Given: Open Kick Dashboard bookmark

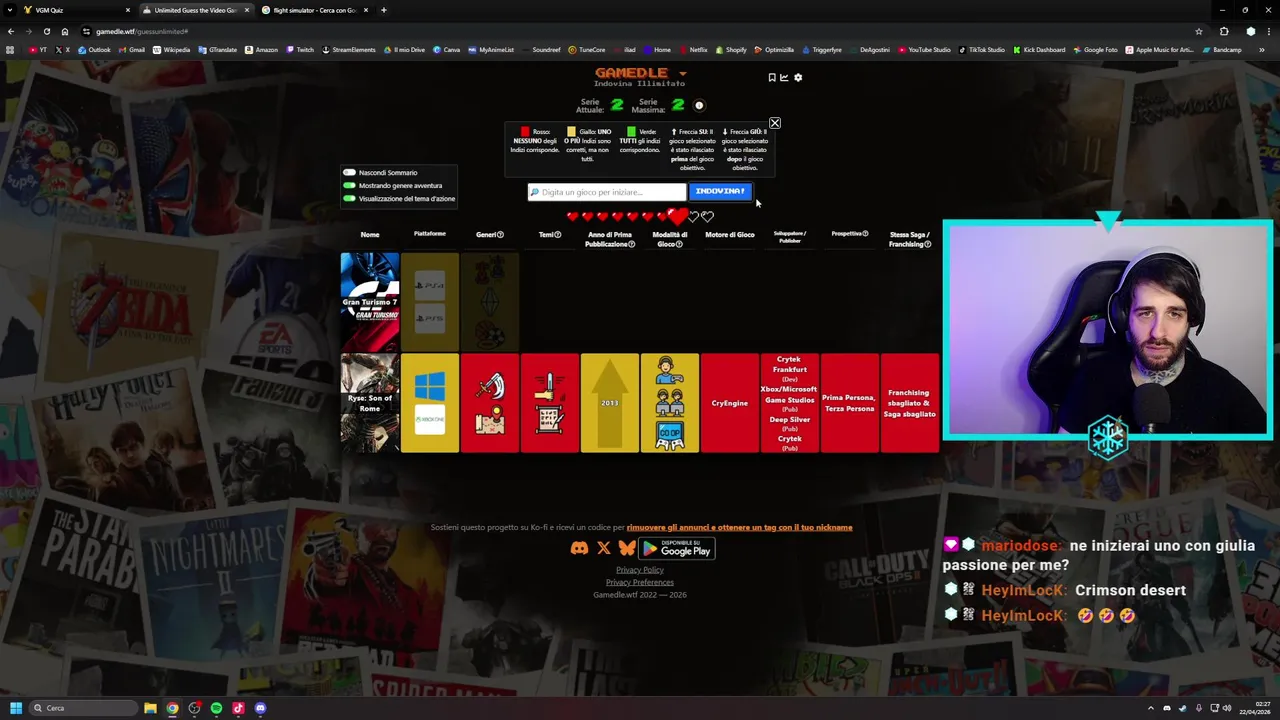Looking at the screenshot, I should (1039, 50).
